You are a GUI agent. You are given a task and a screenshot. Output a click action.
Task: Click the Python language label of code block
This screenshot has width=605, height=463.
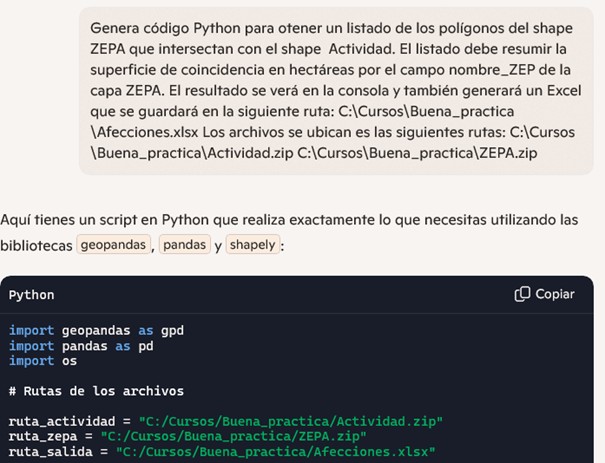pyautogui.click(x=32, y=295)
